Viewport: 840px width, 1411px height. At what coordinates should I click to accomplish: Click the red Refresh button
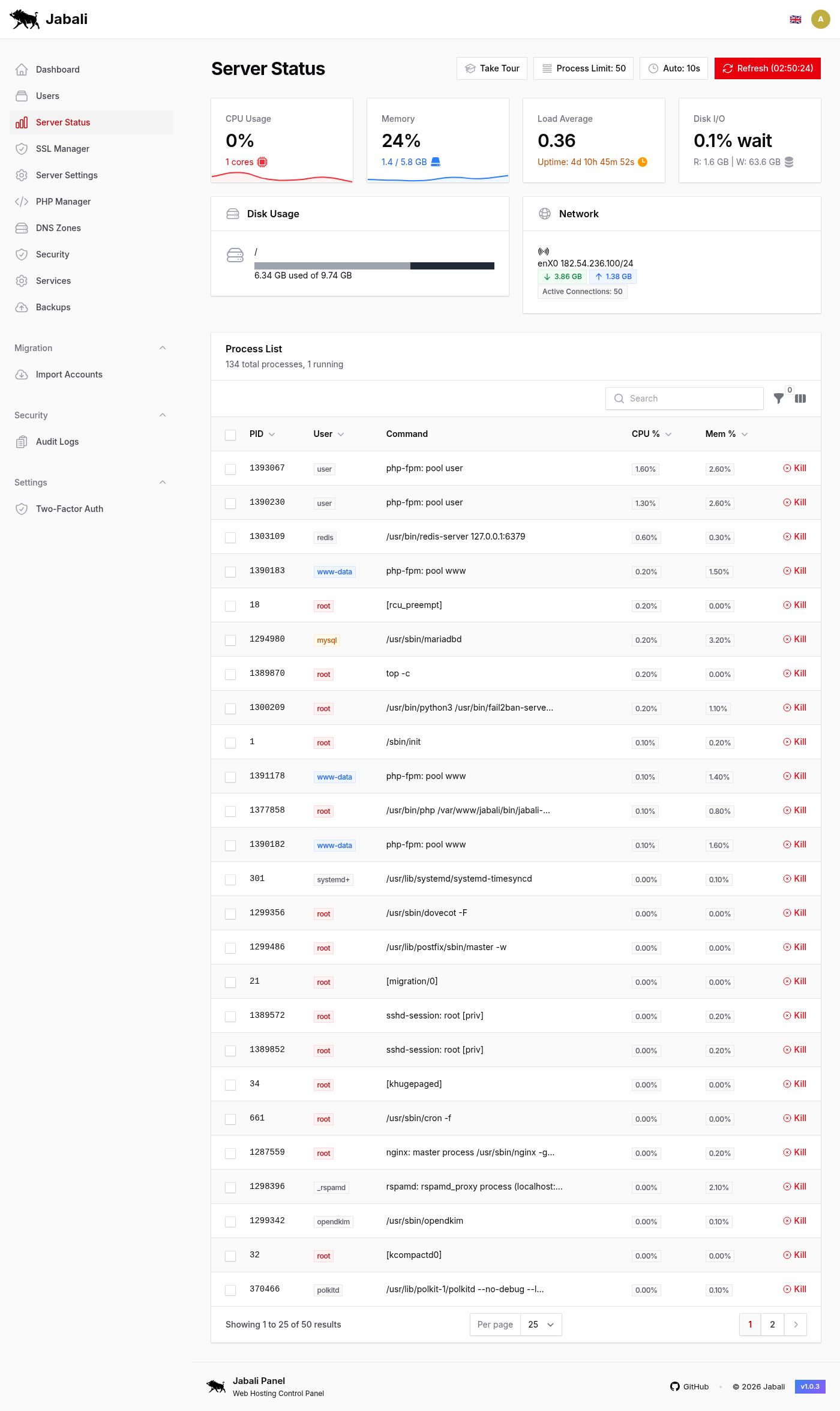[x=767, y=68]
